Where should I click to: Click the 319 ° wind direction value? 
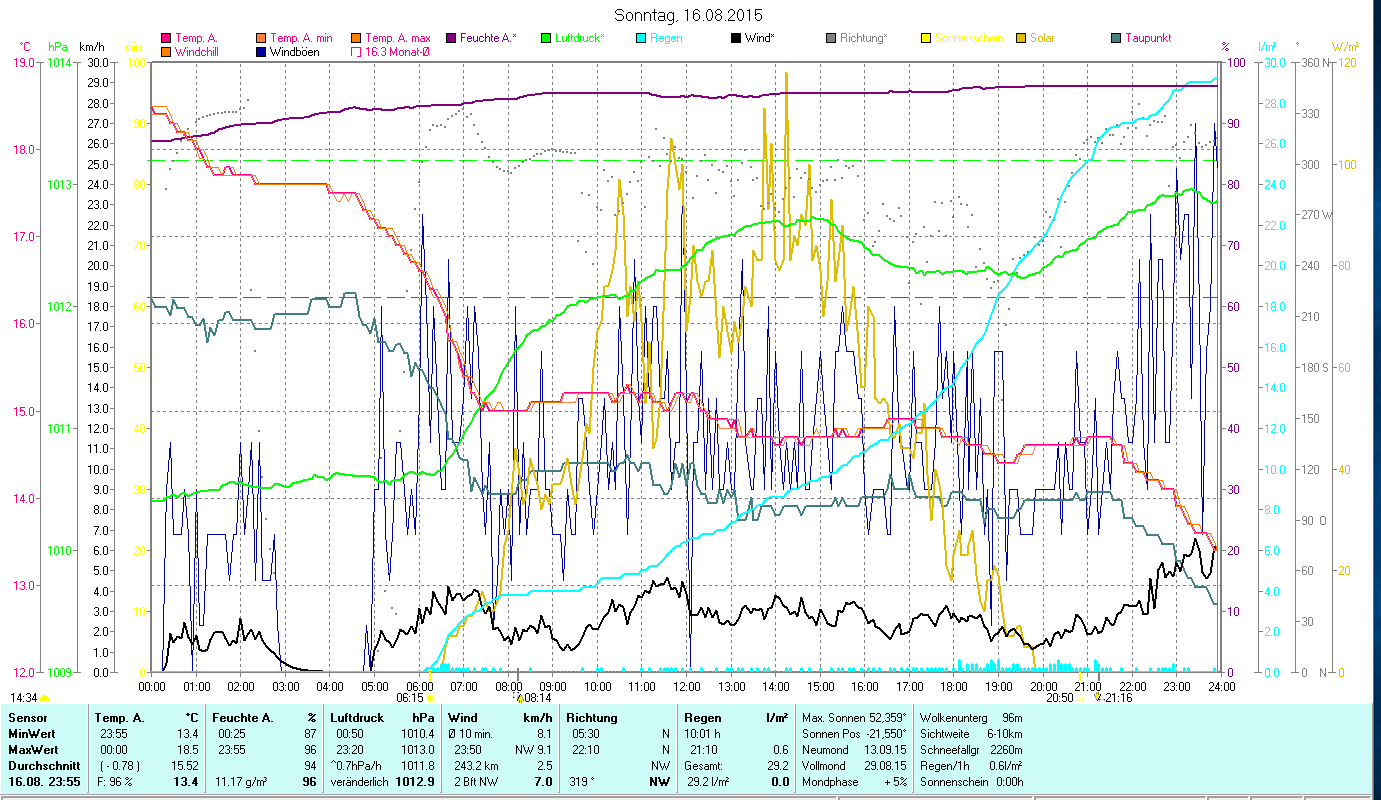click(x=584, y=782)
